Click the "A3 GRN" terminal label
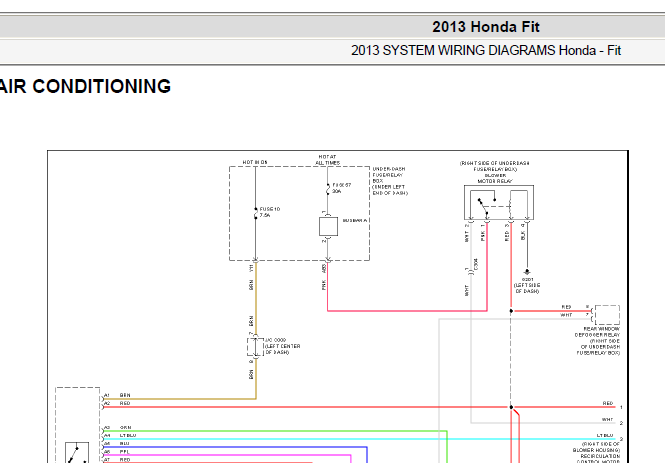This screenshot has width=665, height=463. point(117,427)
